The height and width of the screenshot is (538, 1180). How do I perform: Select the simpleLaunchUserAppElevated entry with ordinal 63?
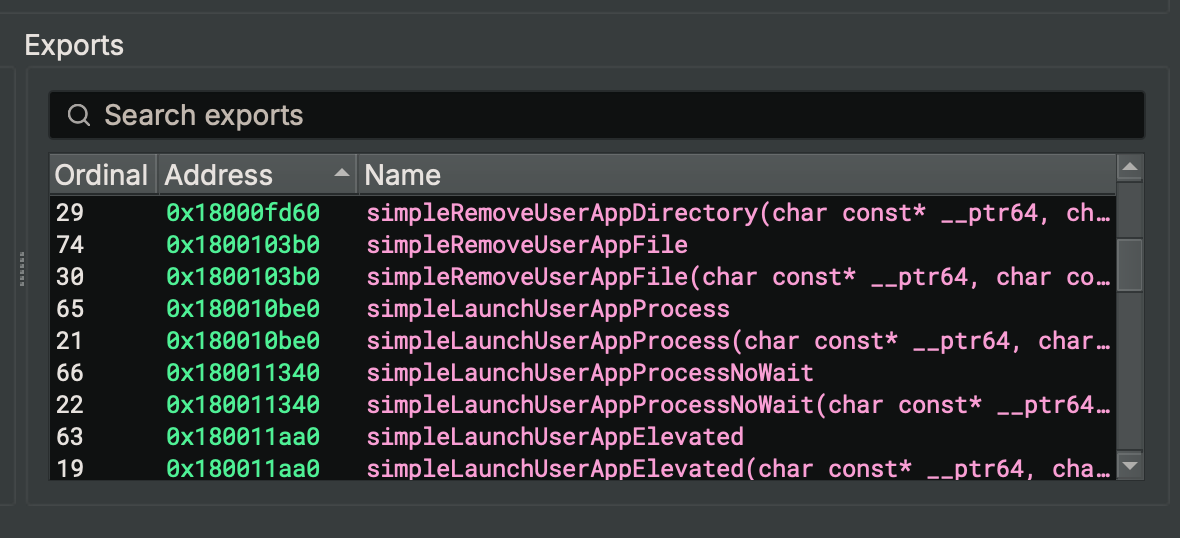(555, 437)
